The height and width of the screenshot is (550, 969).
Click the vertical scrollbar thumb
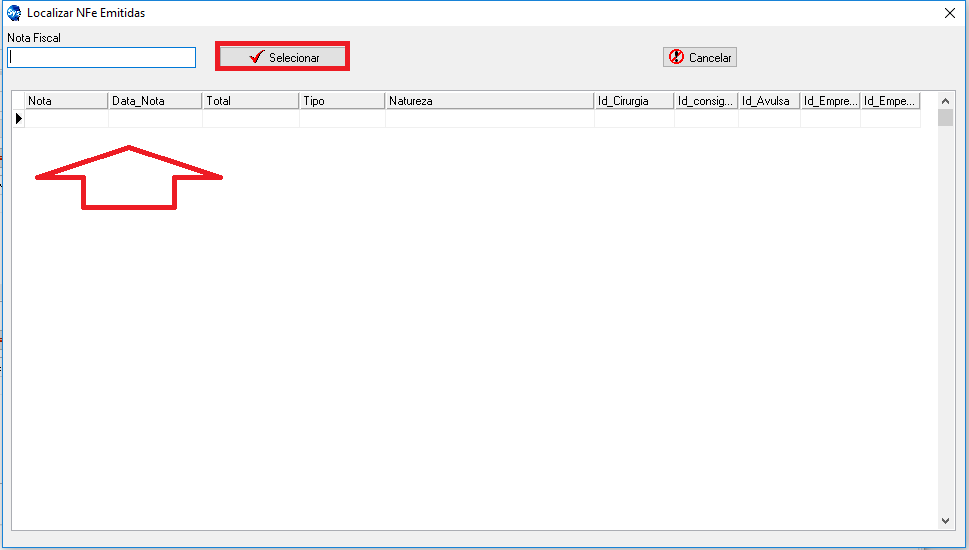tap(946, 118)
